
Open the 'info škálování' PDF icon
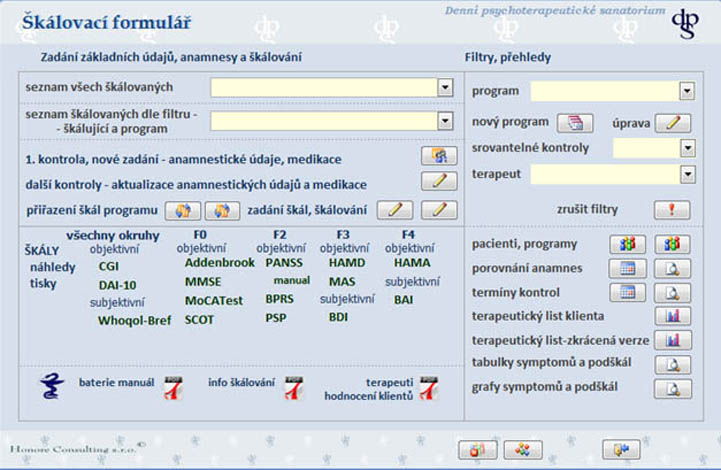click(293, 387)
